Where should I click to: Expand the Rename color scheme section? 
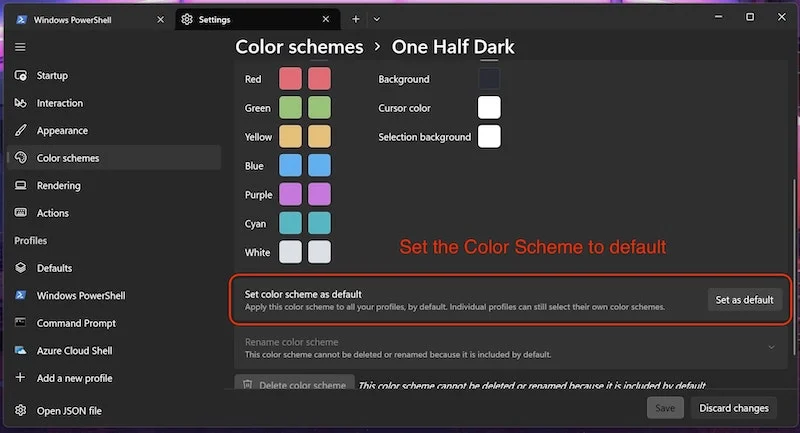(x=771, y=348)
